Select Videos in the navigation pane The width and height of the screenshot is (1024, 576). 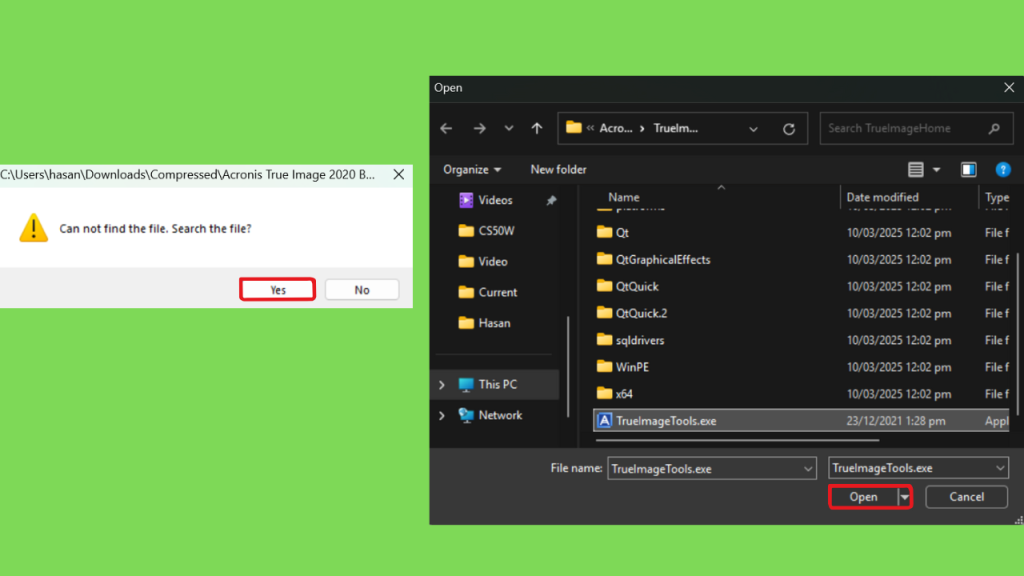pos(495,200)
